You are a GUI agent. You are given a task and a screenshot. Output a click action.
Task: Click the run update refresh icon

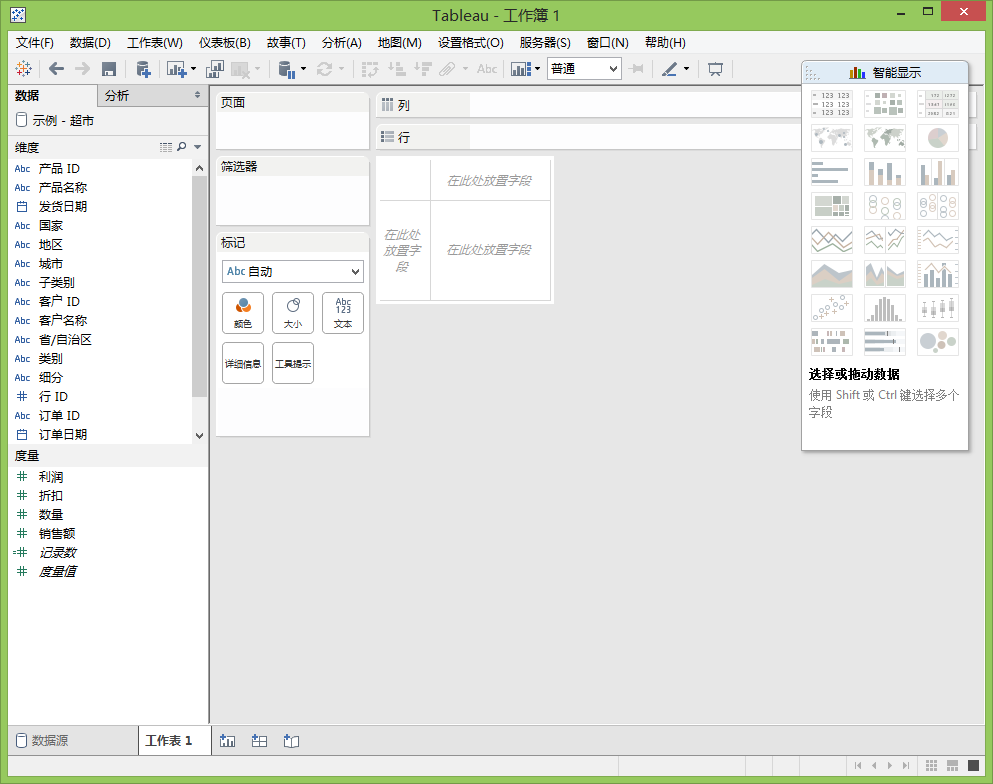[x=325, y=68]
